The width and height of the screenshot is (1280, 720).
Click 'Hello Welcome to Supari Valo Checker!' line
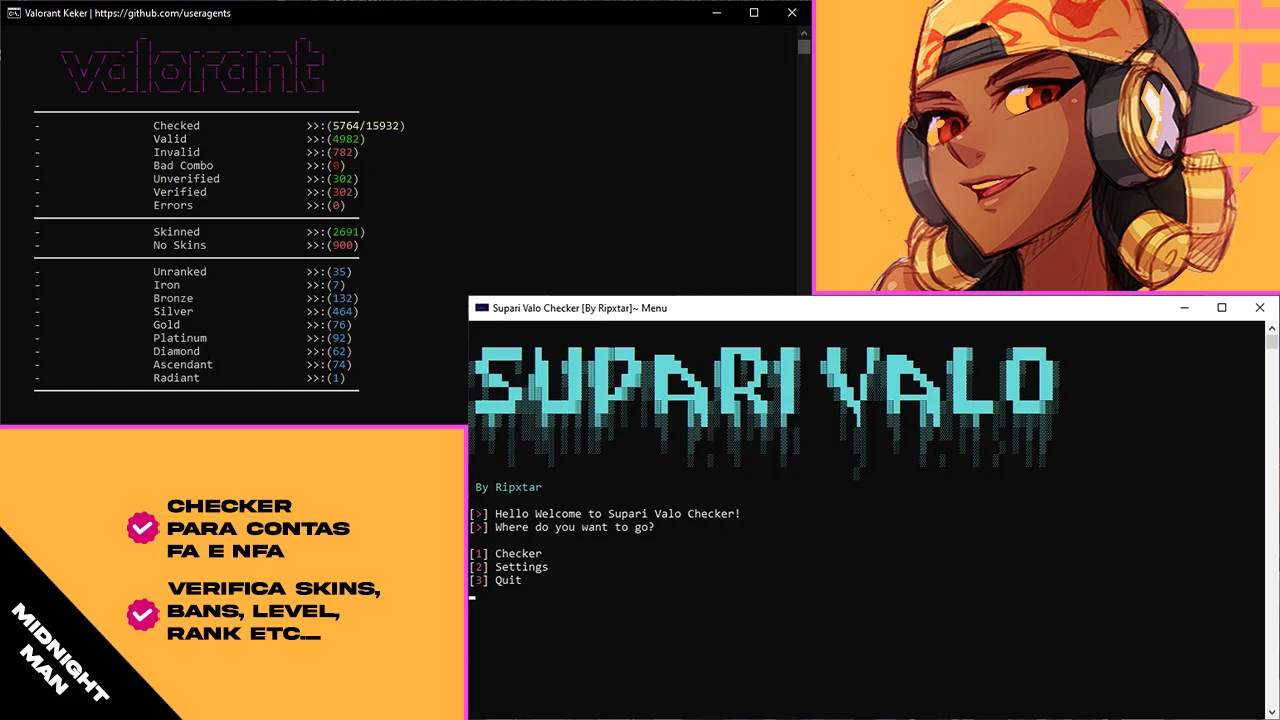click(618, 514)
